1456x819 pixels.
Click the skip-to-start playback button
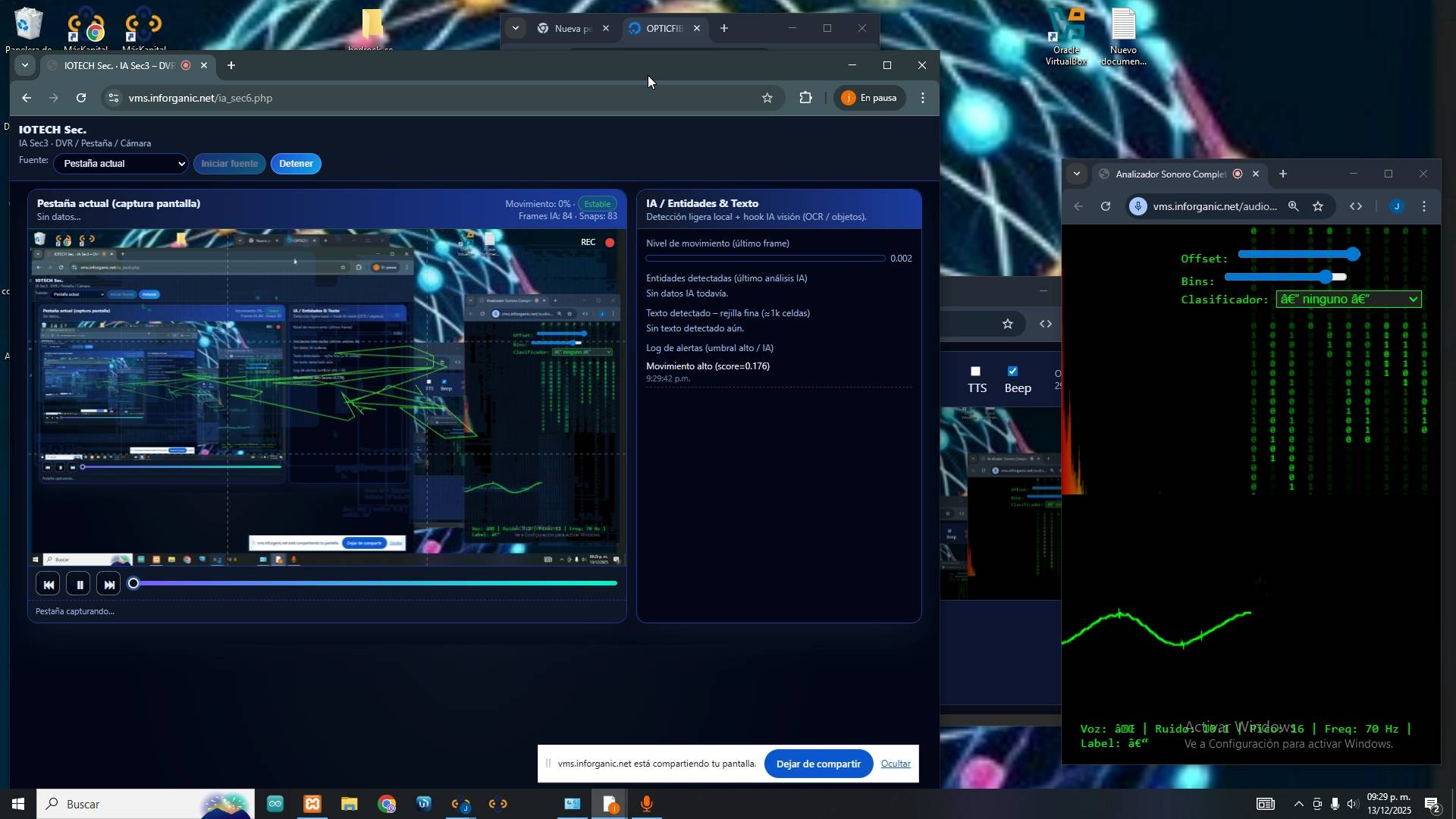click(49, 585)
